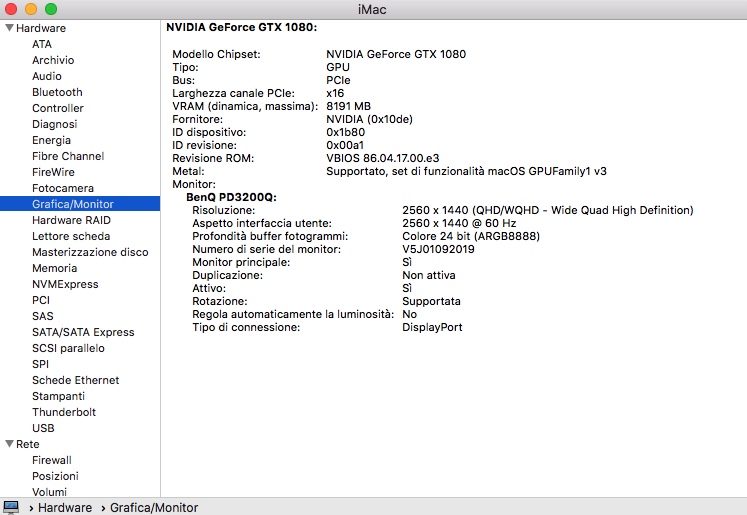Collapse the Rete section triangle

click(x=9, y=444)
